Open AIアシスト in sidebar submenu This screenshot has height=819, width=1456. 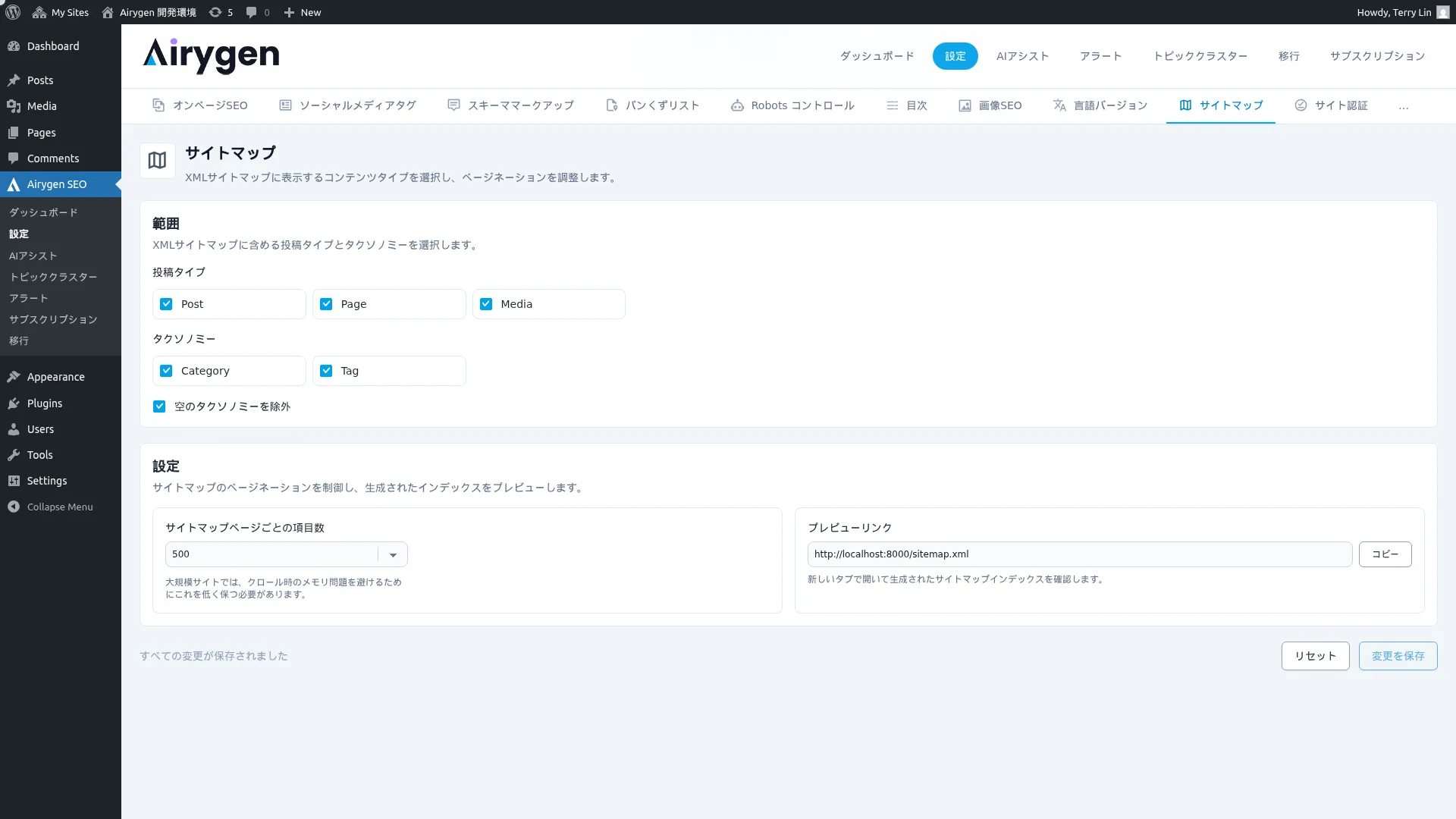33,256
